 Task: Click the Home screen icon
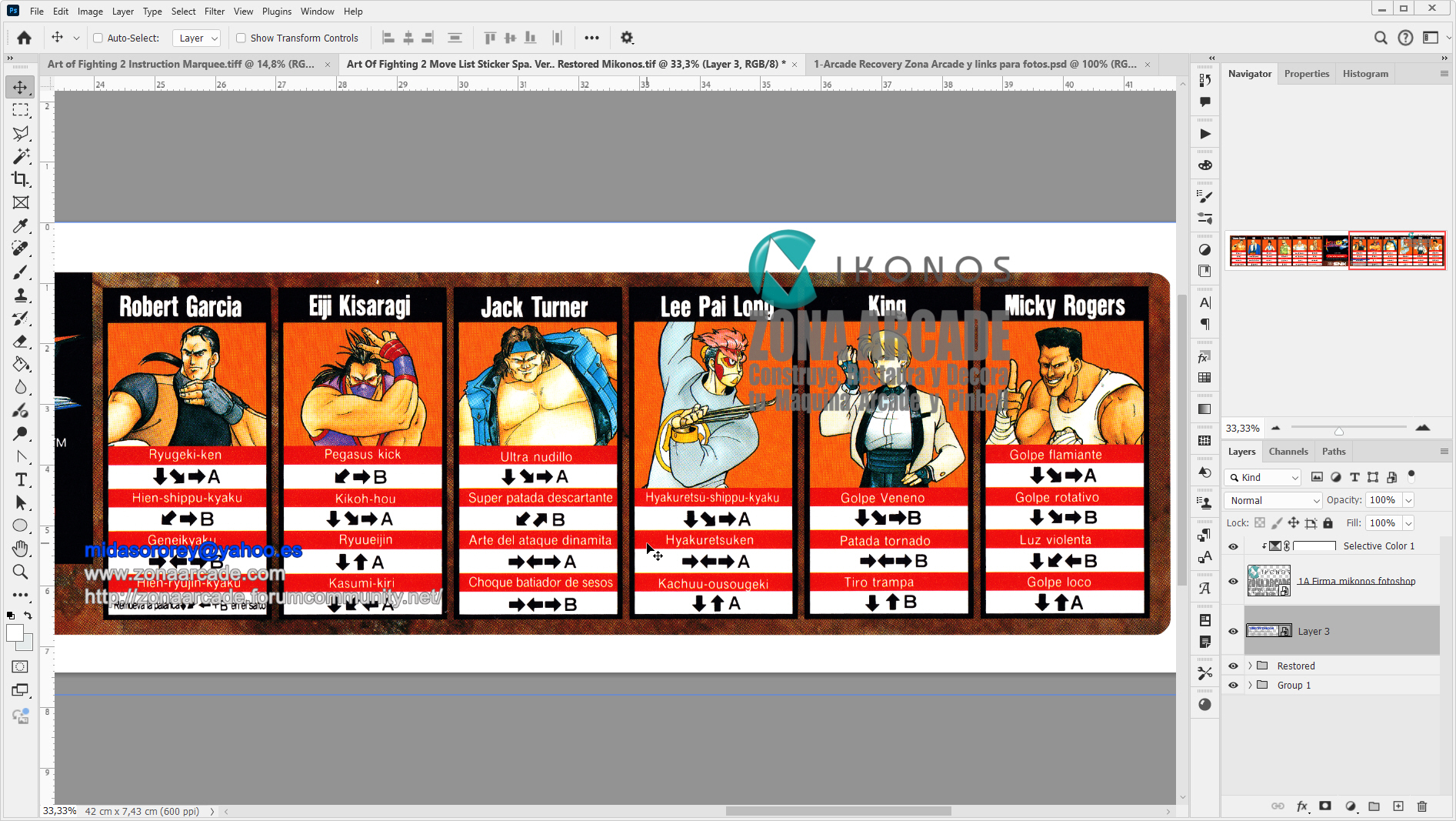(x=25, y=38)
